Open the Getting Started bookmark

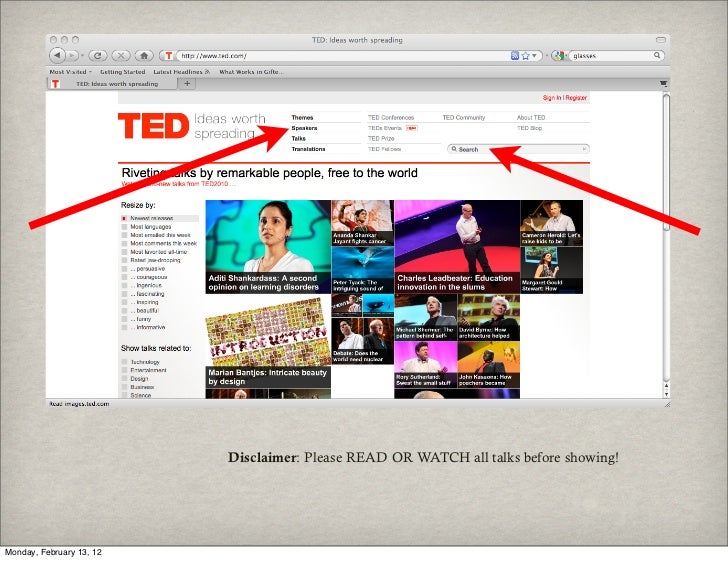point(123,72)
